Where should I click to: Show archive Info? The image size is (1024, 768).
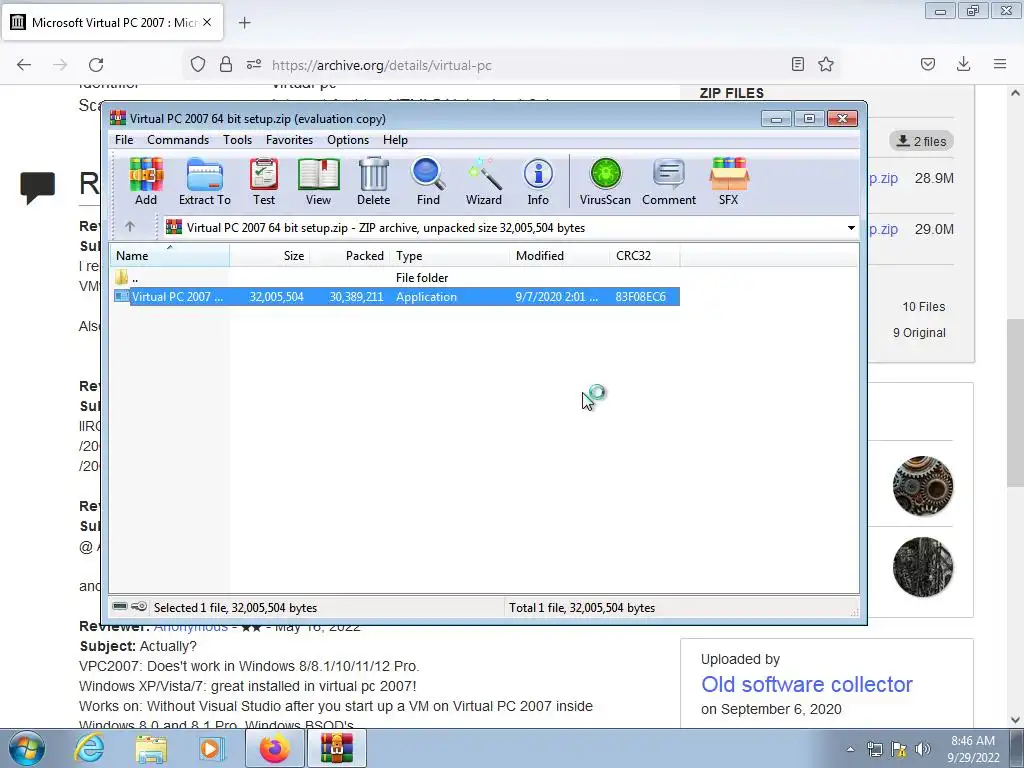point(538,182)
